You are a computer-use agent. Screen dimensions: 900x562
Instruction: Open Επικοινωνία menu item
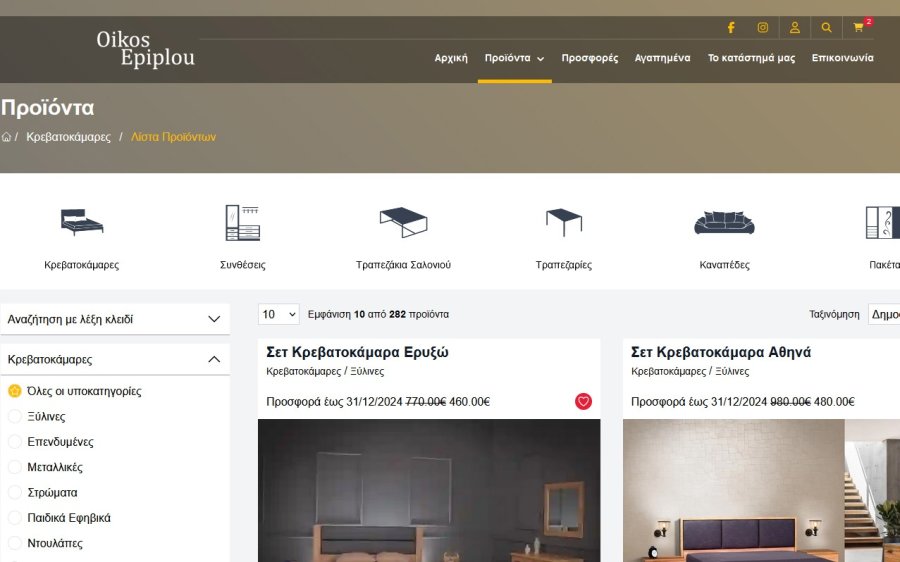(x=843, y=58)
